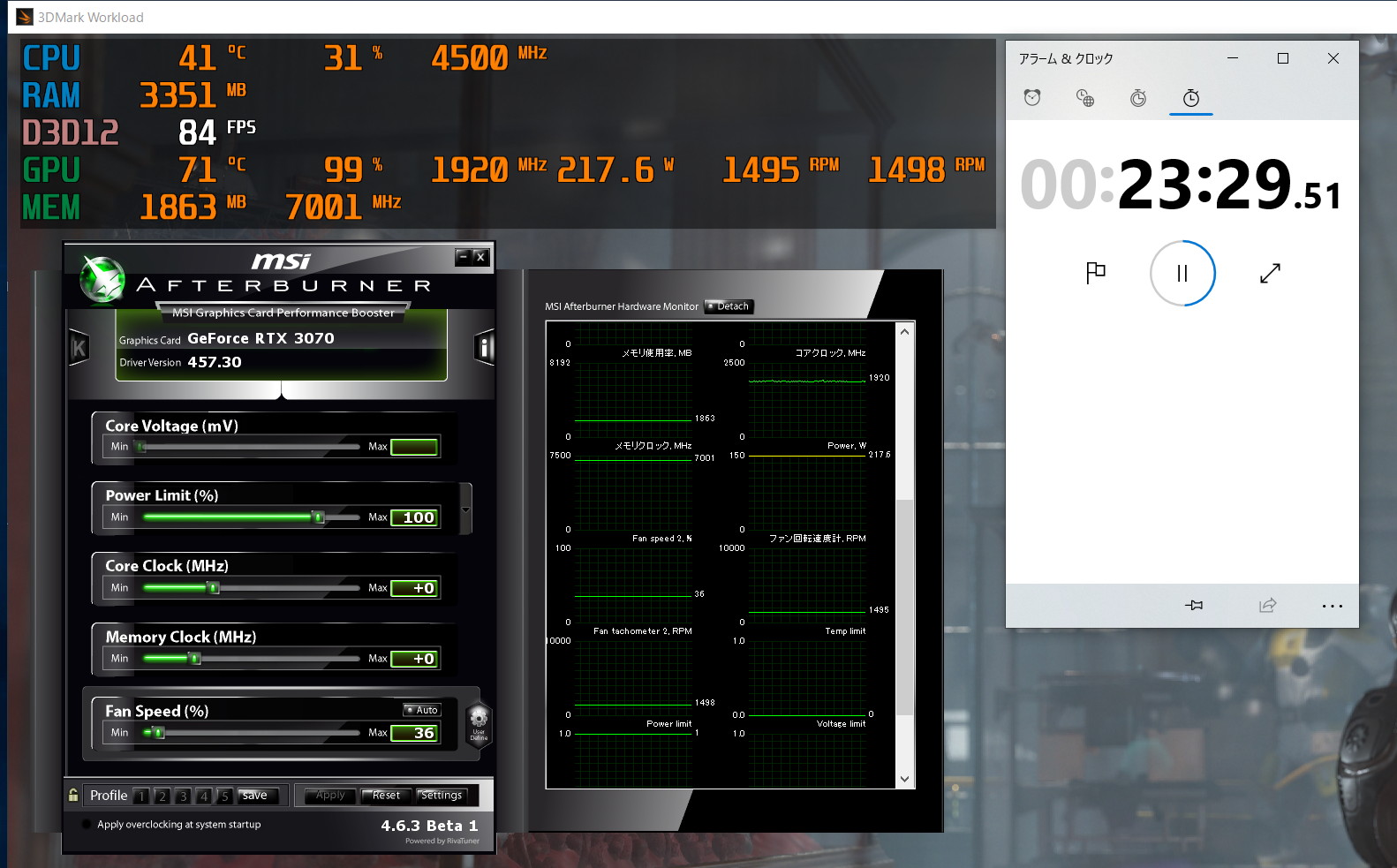Click the Afterburner Kombustor K button
The height and width of the screenshot is (868, 1397).
click(79, 348)
